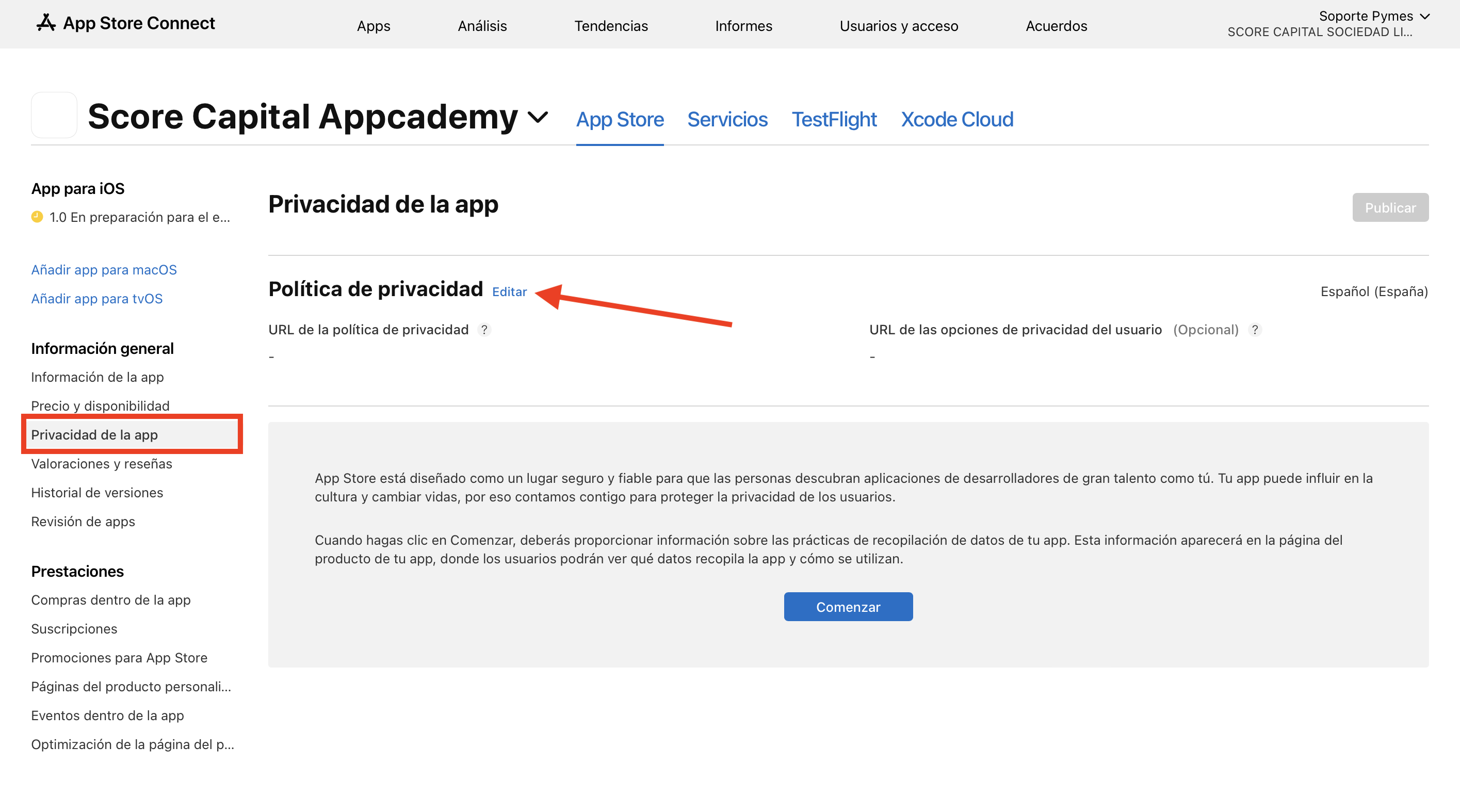Click the App Store Connect logo icon
1460x812 pixels.
[x=46, y=23]
